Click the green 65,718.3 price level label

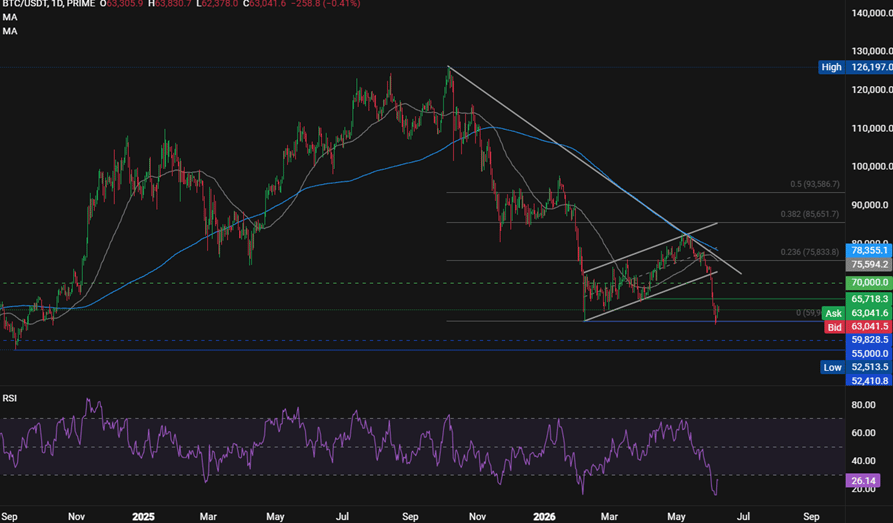click(x=869, y=299)
